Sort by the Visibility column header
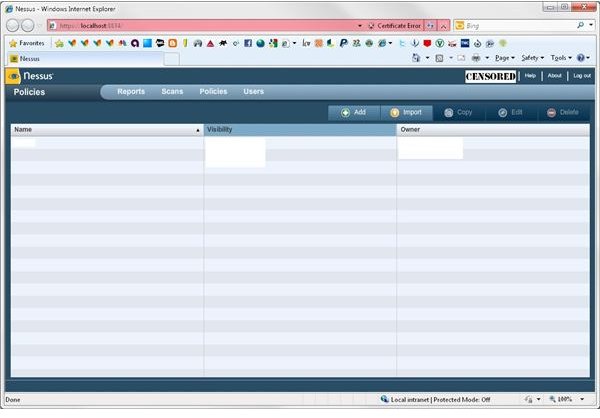The height and width of the screenshot is (418, 600). coord(300,130)
